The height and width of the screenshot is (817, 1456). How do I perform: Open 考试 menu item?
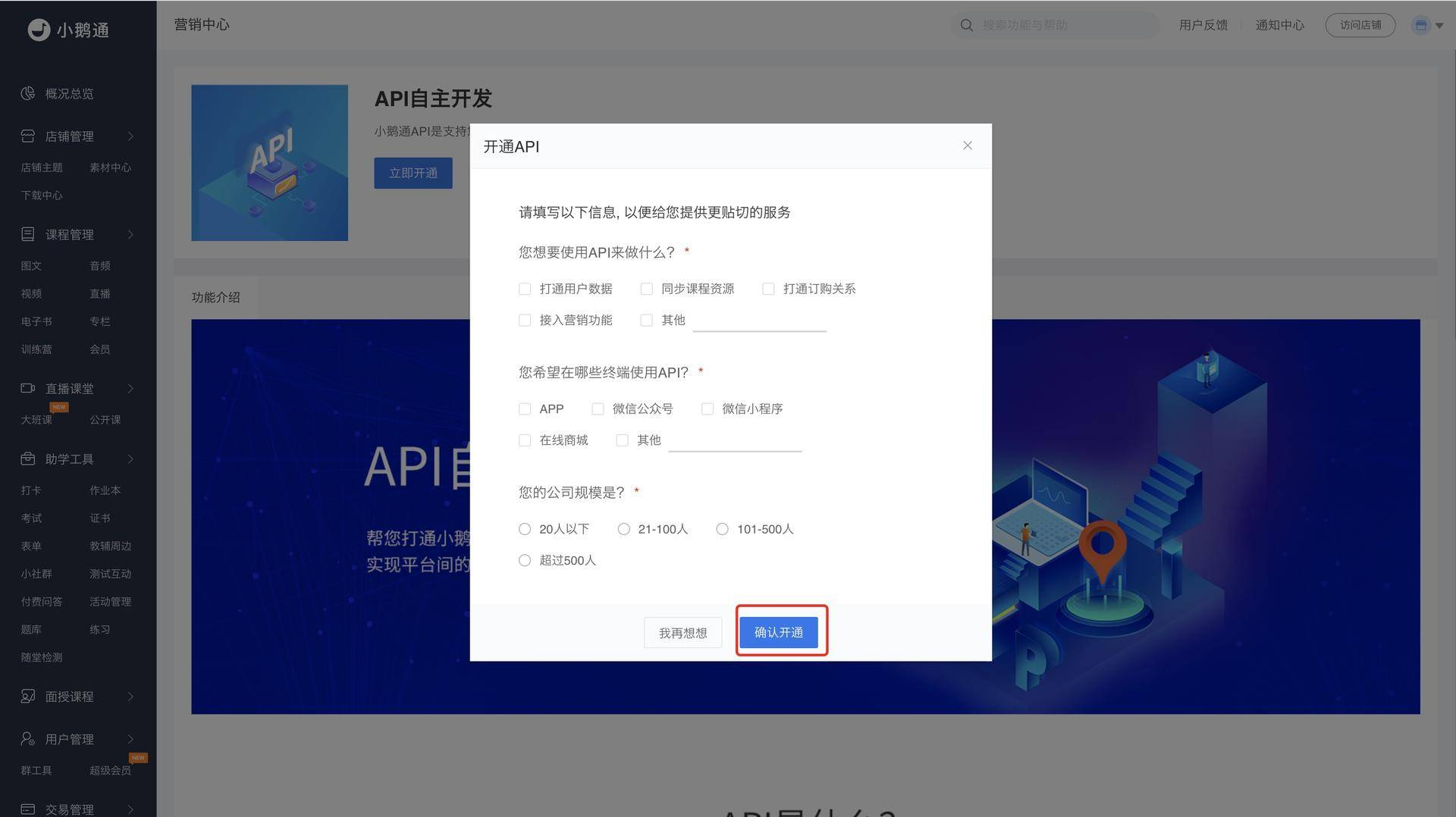(31, 518)
